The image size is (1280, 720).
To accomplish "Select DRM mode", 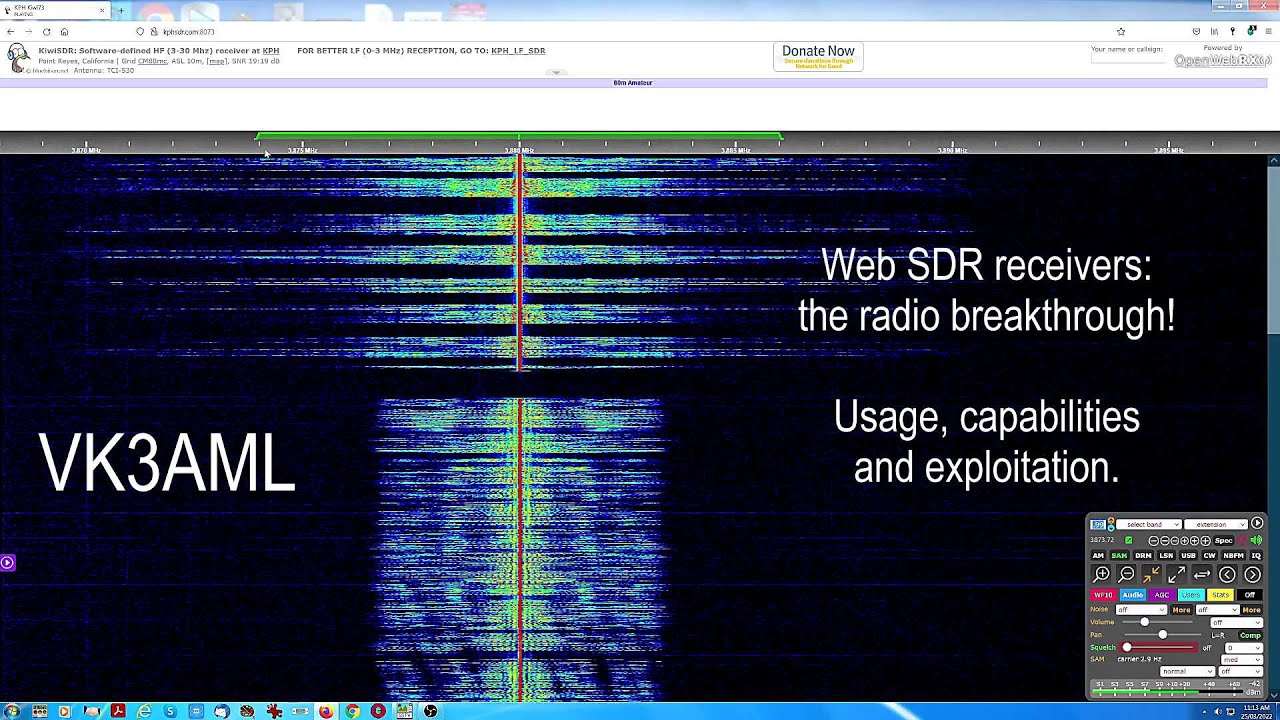I will [x=1143, y=556].
